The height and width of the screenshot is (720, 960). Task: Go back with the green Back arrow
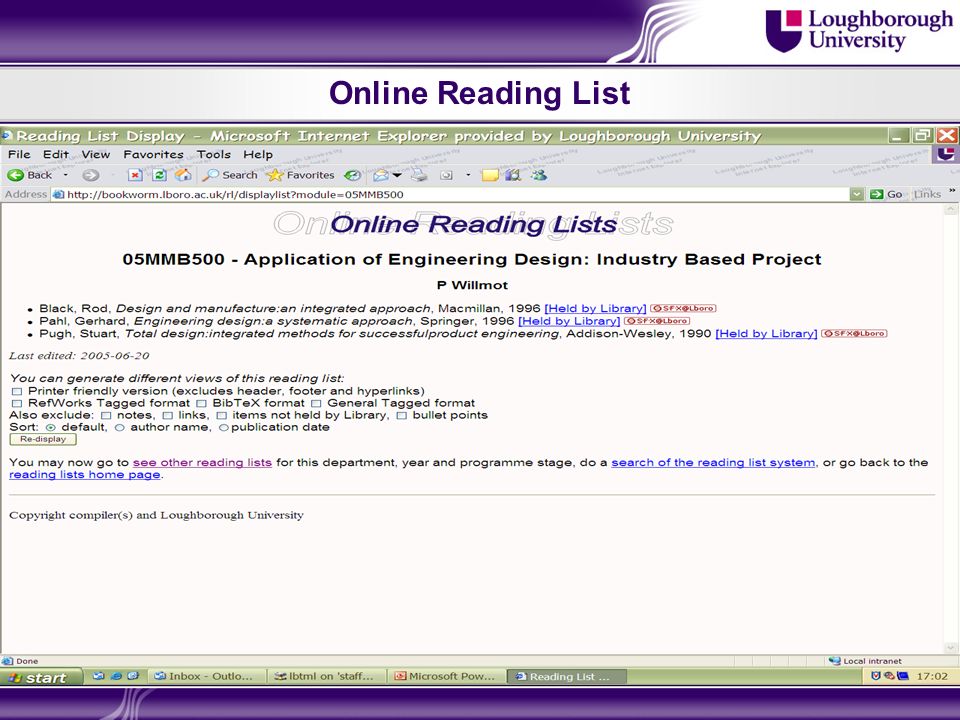(x=15, y=175)
